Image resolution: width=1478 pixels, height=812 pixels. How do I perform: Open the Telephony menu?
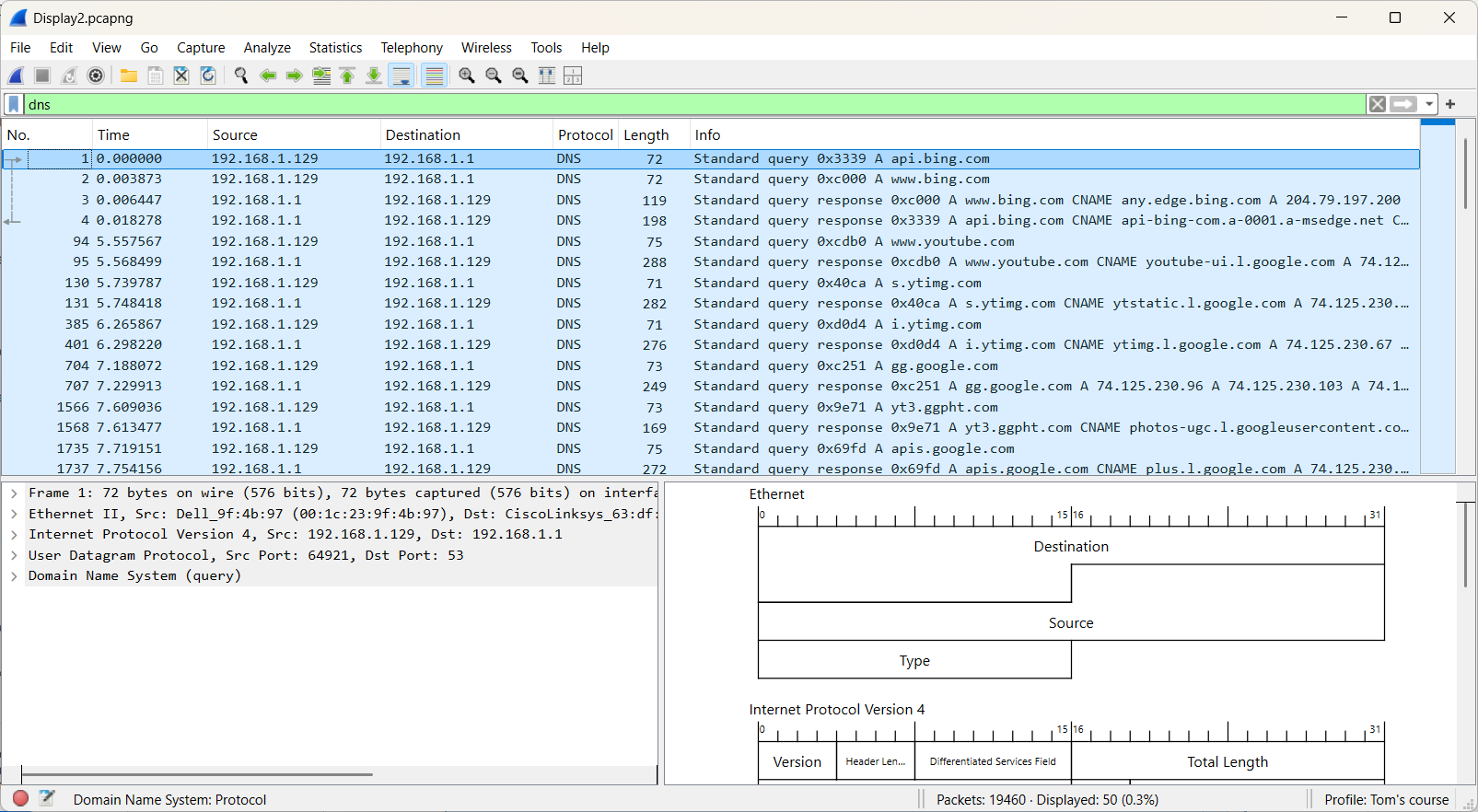(412, 48)
